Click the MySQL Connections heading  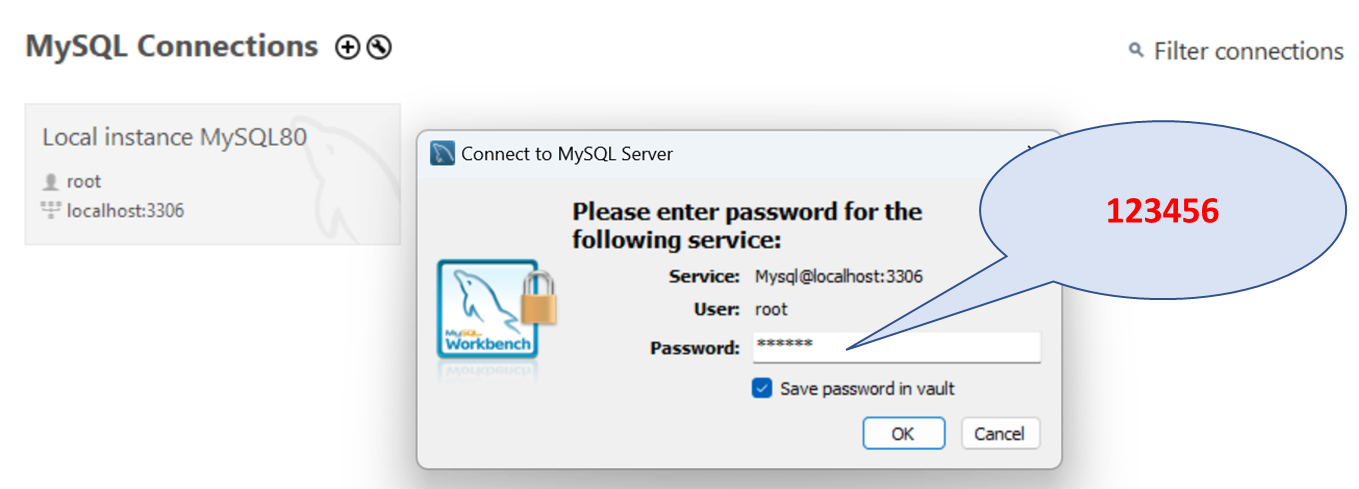[171, 46]
